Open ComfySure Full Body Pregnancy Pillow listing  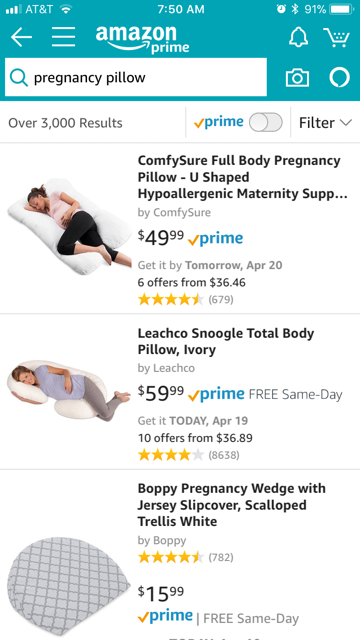coord(242,177)
